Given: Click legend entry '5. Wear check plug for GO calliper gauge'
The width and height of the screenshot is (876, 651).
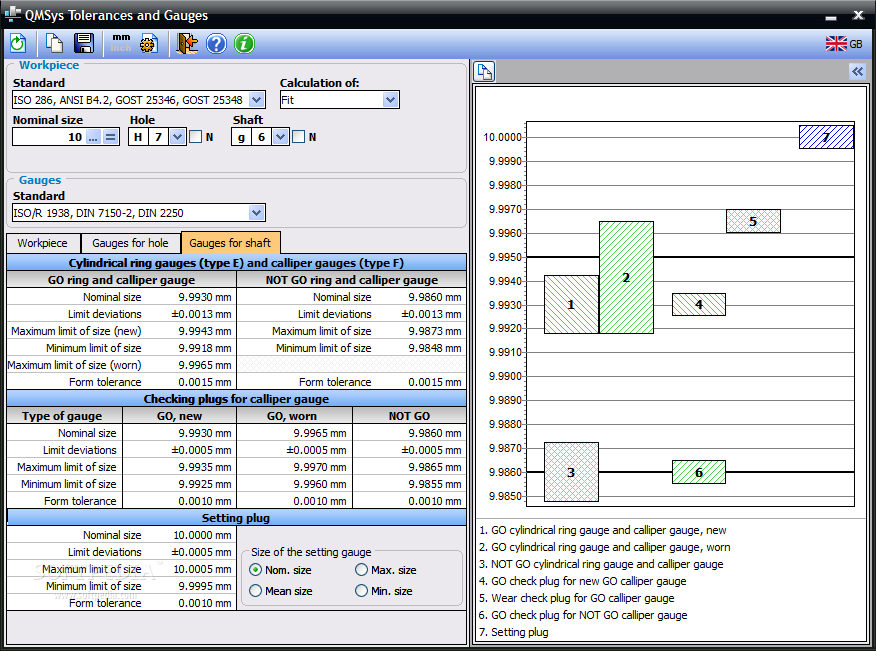Looking at the screenshot, I should coord(577,598).
